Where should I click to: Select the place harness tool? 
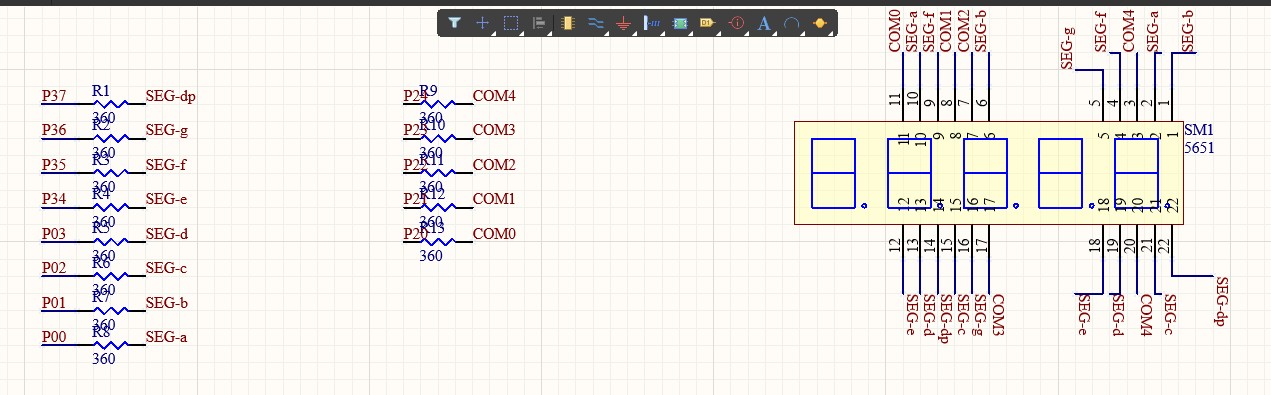652,22
